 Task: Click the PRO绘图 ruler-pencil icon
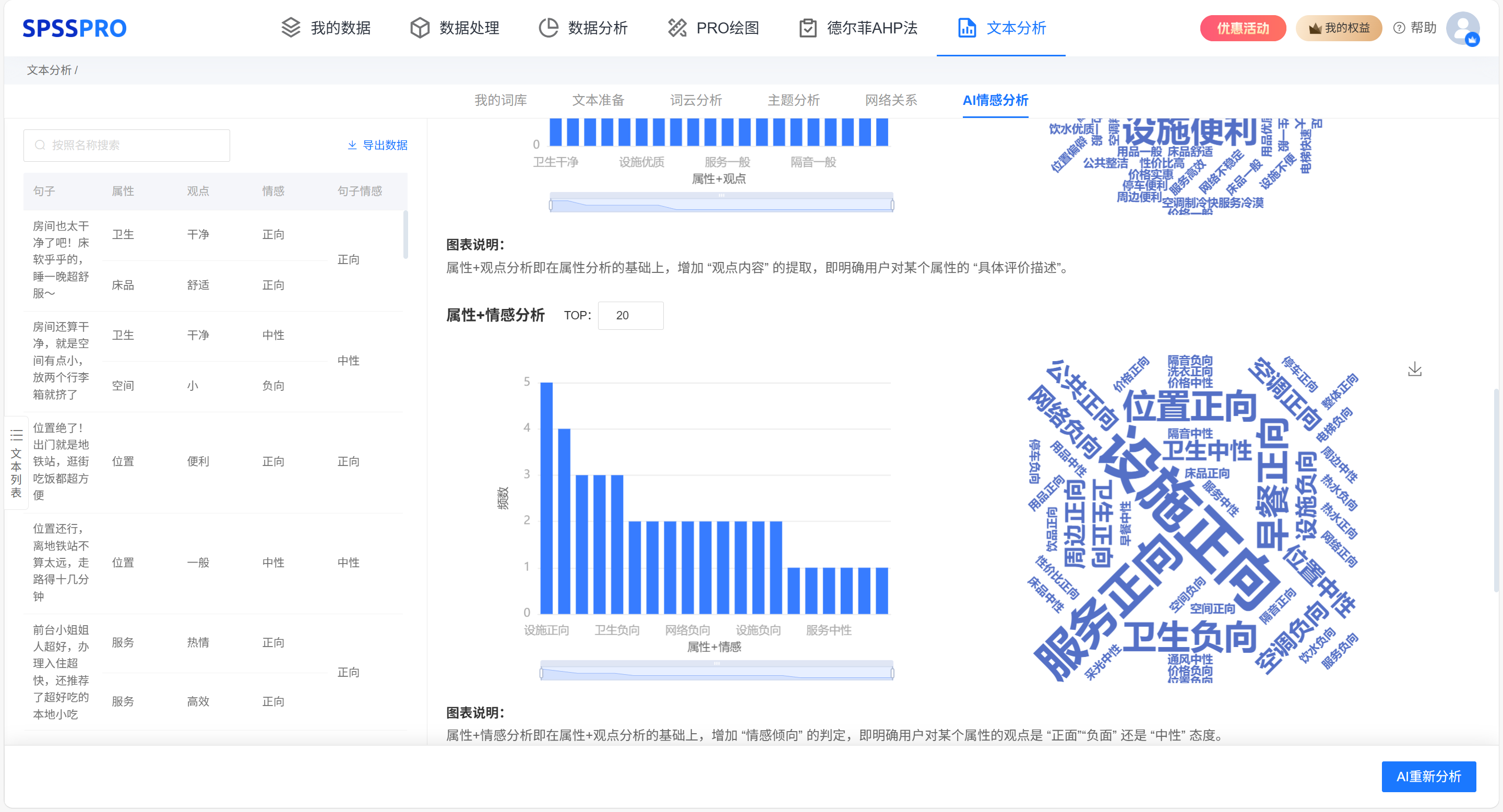point(677,28)
